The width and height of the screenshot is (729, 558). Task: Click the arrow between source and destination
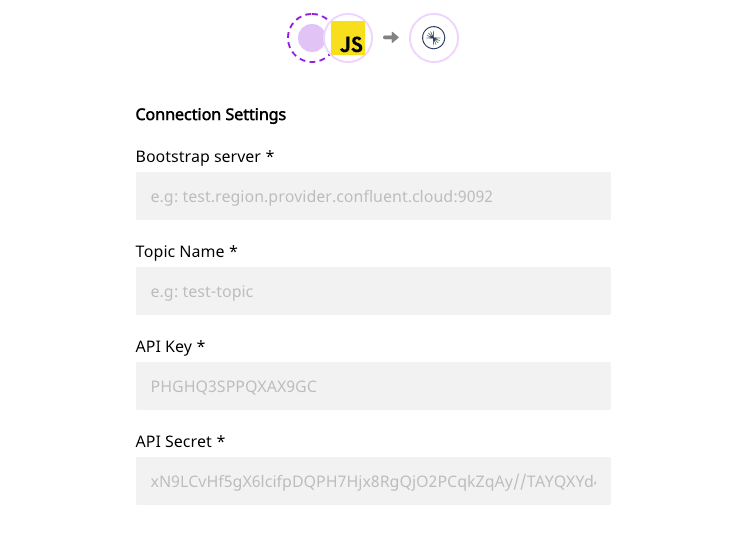[x=391, y=38]
